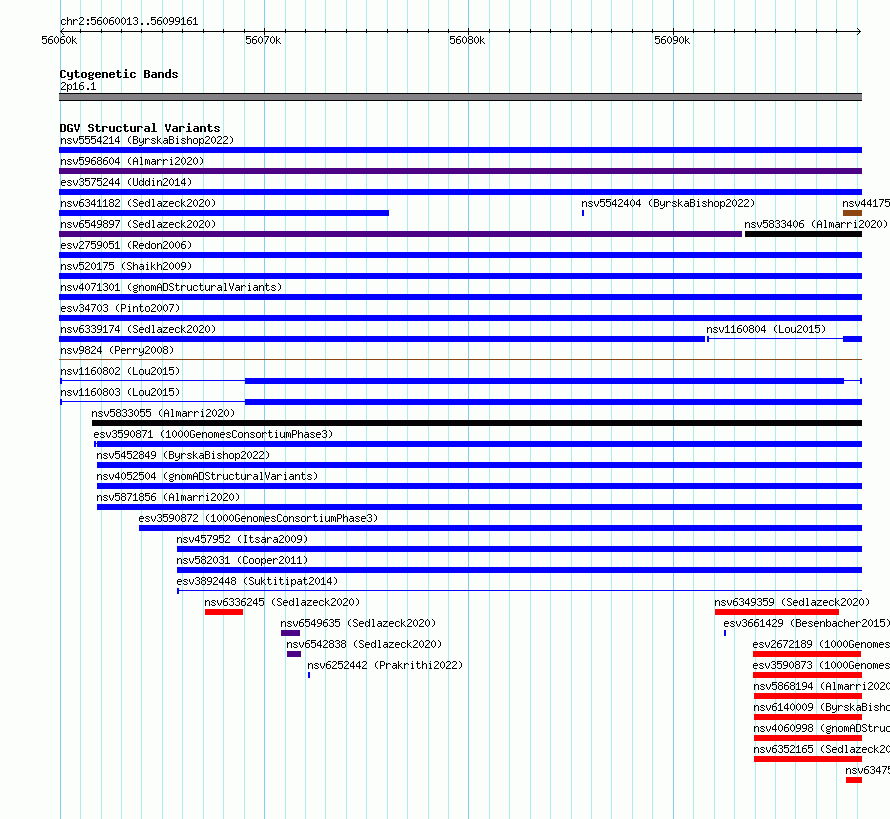890x819 pixels.
Task: Click the esv34703 (Pinto2007) label
Action: click(120, 308)
